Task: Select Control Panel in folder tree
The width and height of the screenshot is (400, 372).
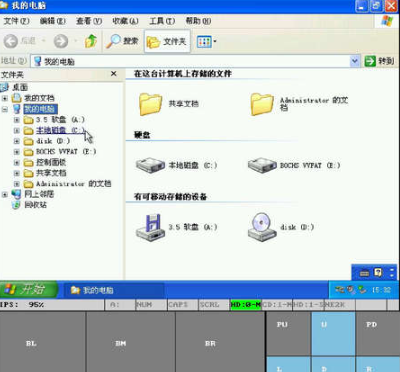Action: 51,162
